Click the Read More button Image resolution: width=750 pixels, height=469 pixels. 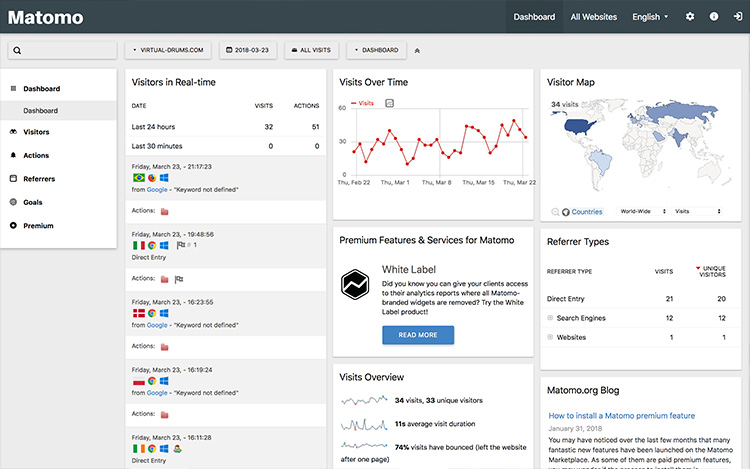pos(418,335)
